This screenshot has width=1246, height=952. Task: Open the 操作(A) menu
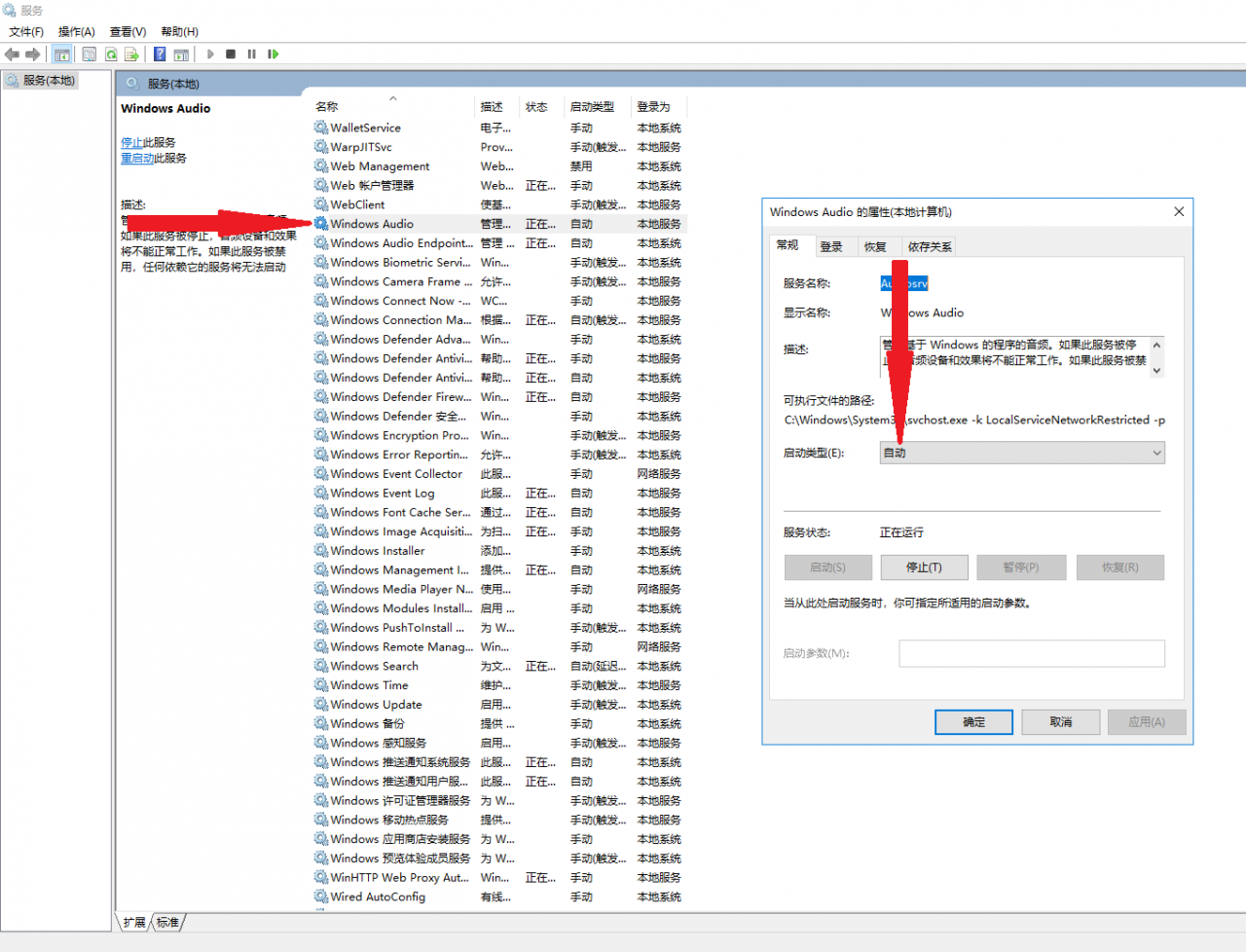[77, 32]
